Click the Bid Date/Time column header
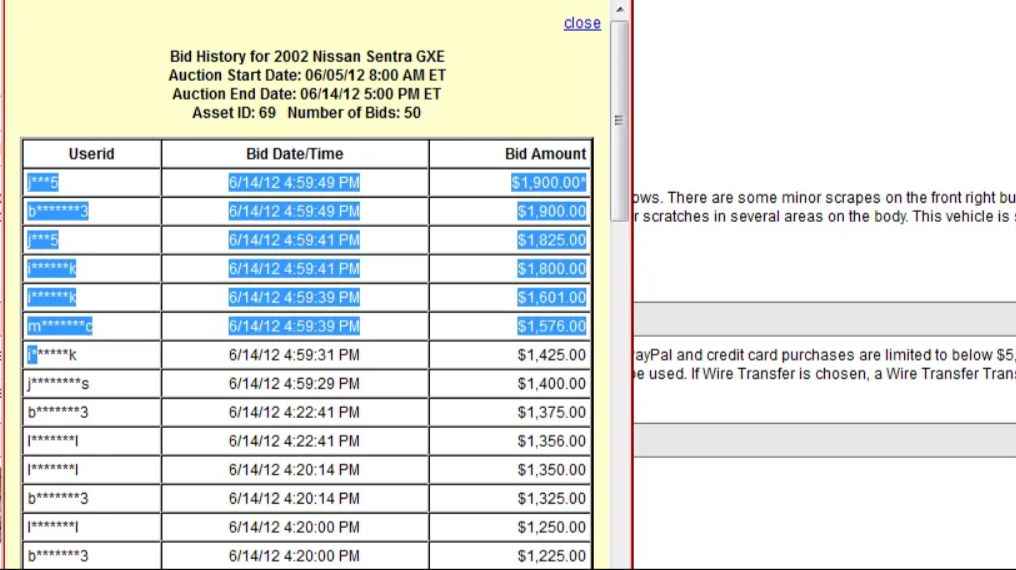The height and width of the screenshot is (570, 1016). pos(294,154)
